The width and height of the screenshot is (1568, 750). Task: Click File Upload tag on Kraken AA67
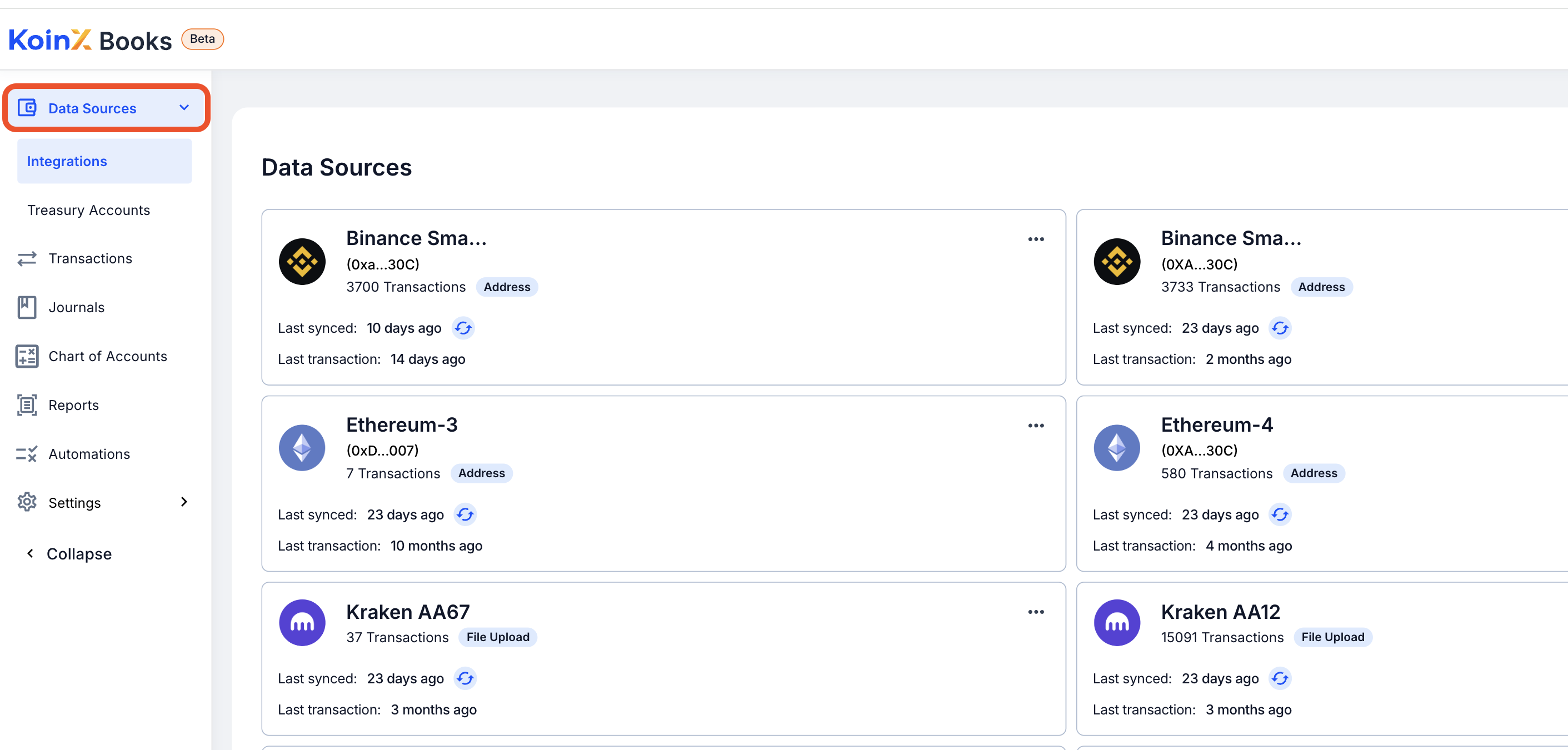tap(498, 637)
